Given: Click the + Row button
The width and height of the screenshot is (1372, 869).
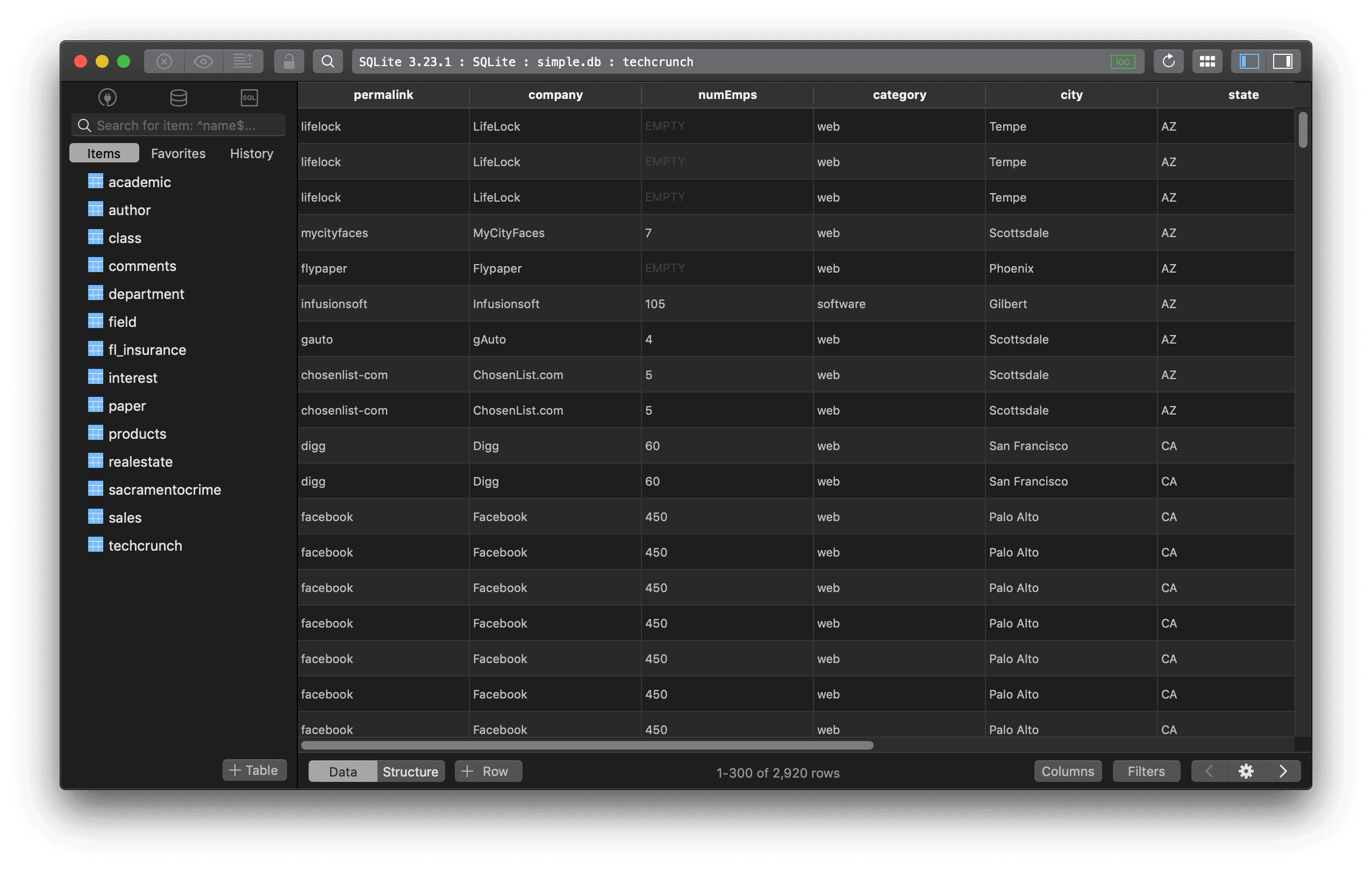Looking at the screenshot, I should (x=488, y=771).
